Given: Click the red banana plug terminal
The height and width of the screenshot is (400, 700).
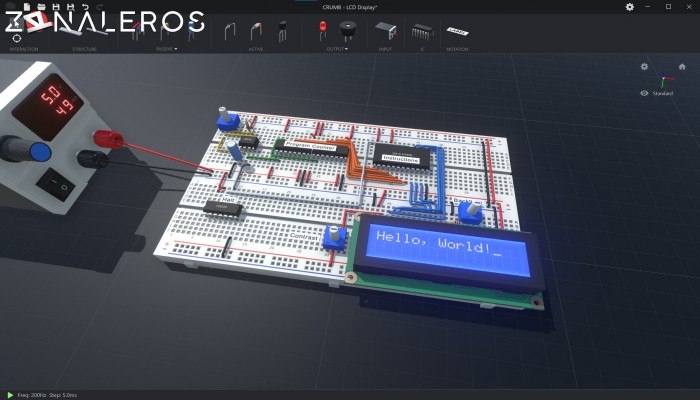Looking at the screenshot, I should 108,139.
